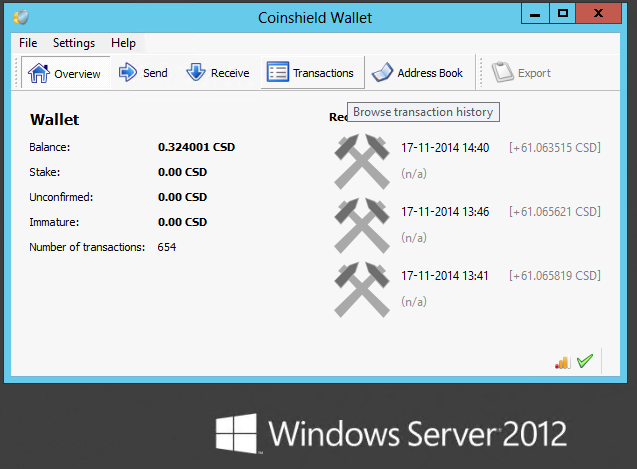Select the 17-11-2014 14:40 transaction date

[445, 148]
